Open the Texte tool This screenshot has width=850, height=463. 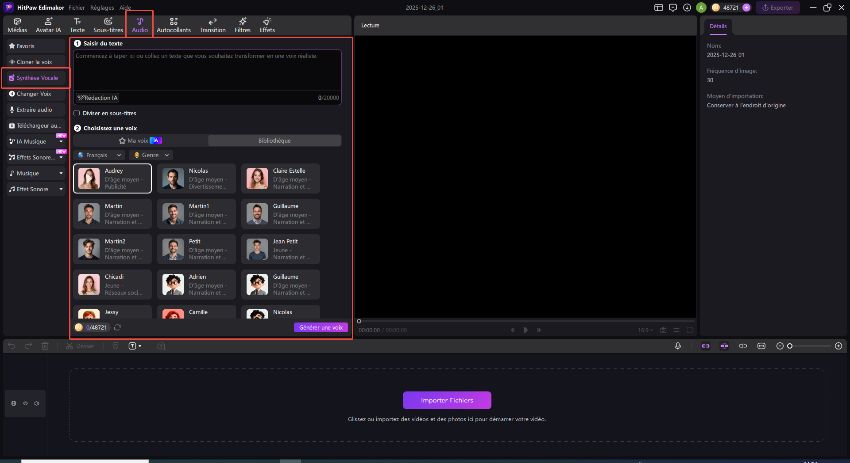coord(78,25)
